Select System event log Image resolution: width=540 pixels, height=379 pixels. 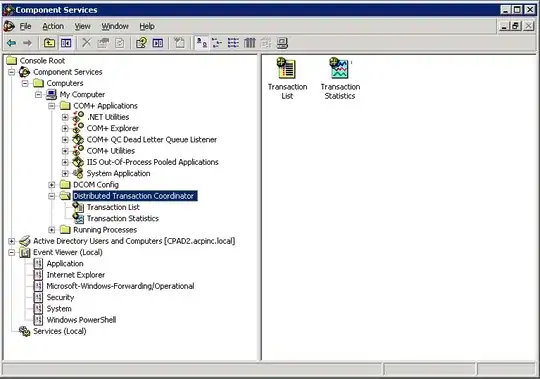click(x=59, y=309)
